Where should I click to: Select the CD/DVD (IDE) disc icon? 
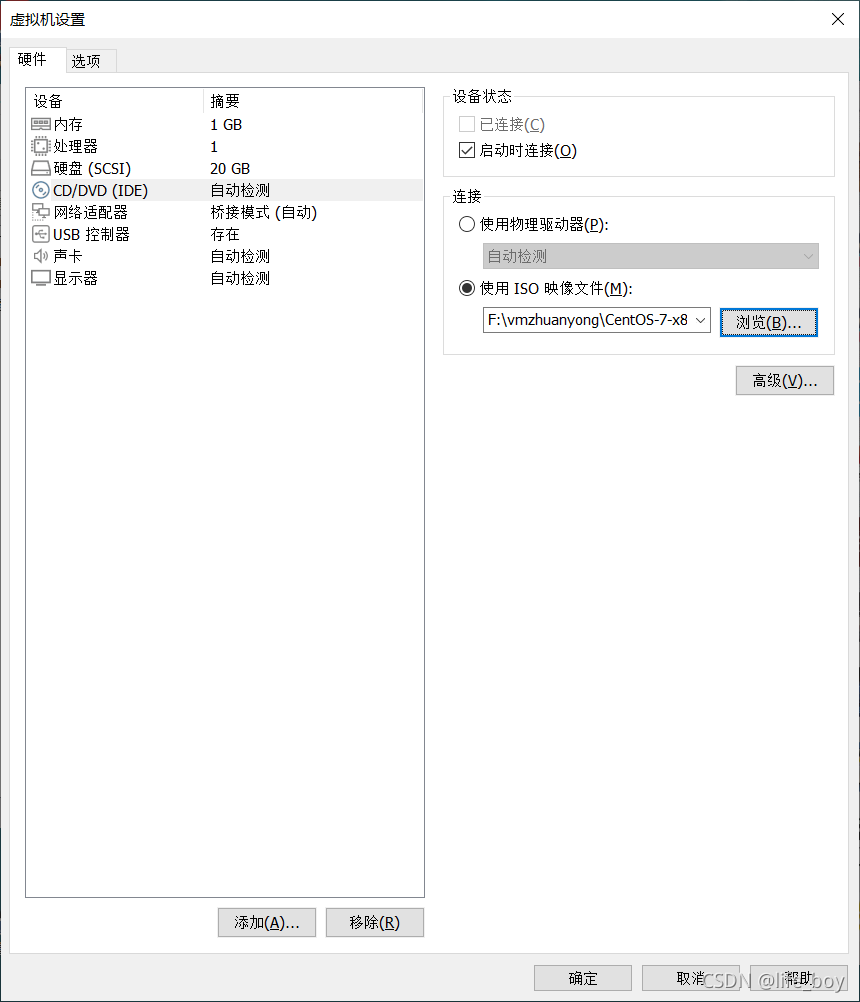tap(41, 190)
